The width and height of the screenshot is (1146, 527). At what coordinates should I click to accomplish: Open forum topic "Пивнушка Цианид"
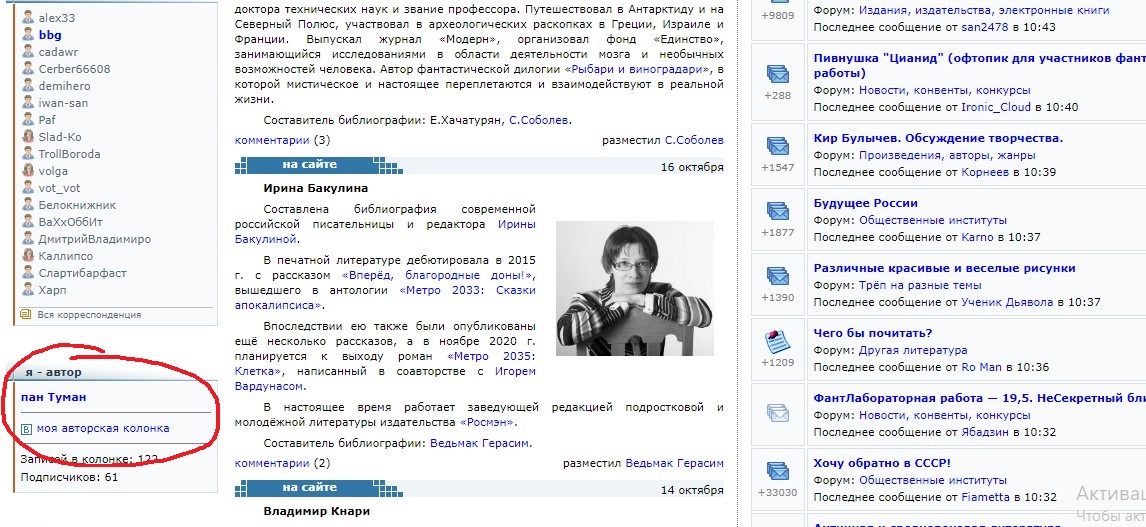pos(976,58)
